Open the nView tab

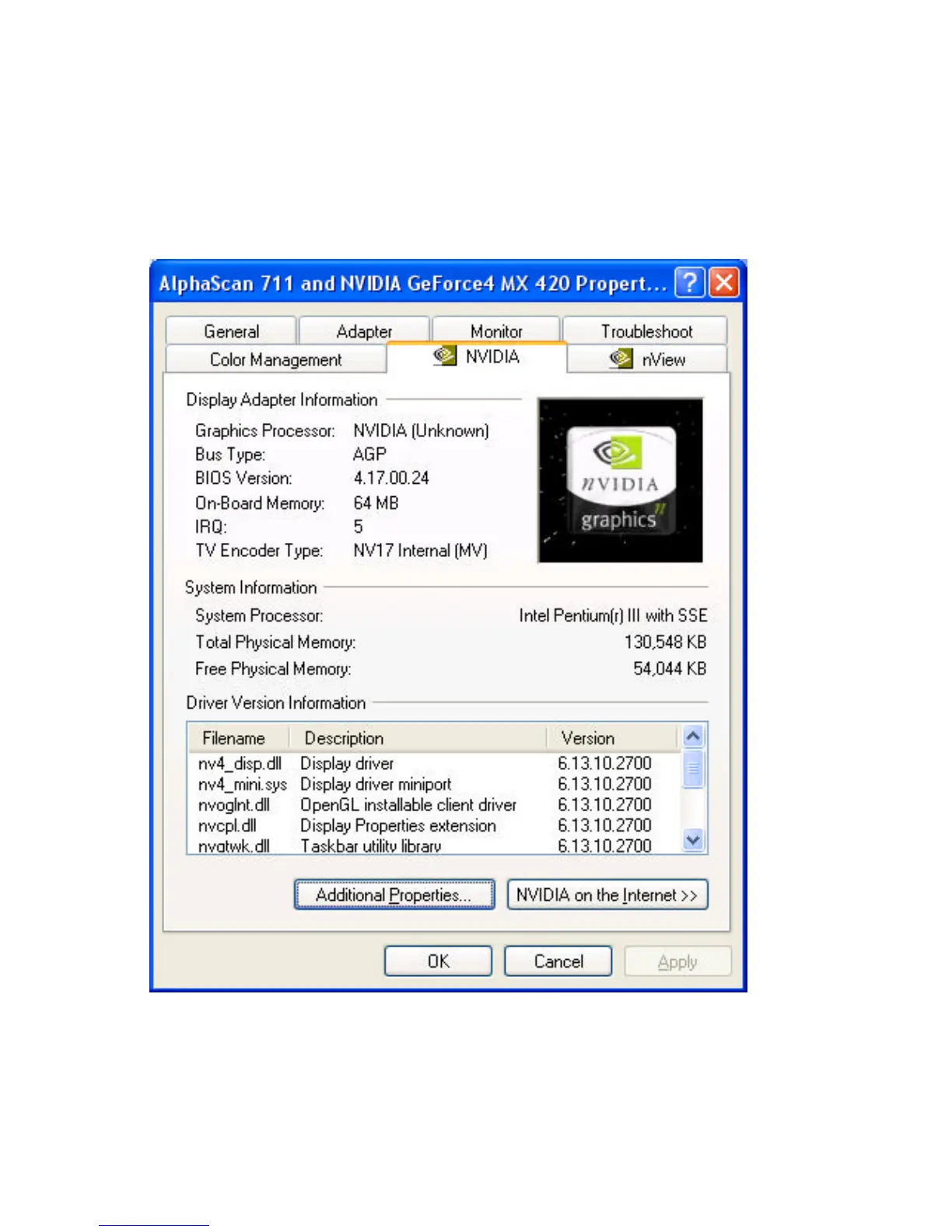[648, 359]
